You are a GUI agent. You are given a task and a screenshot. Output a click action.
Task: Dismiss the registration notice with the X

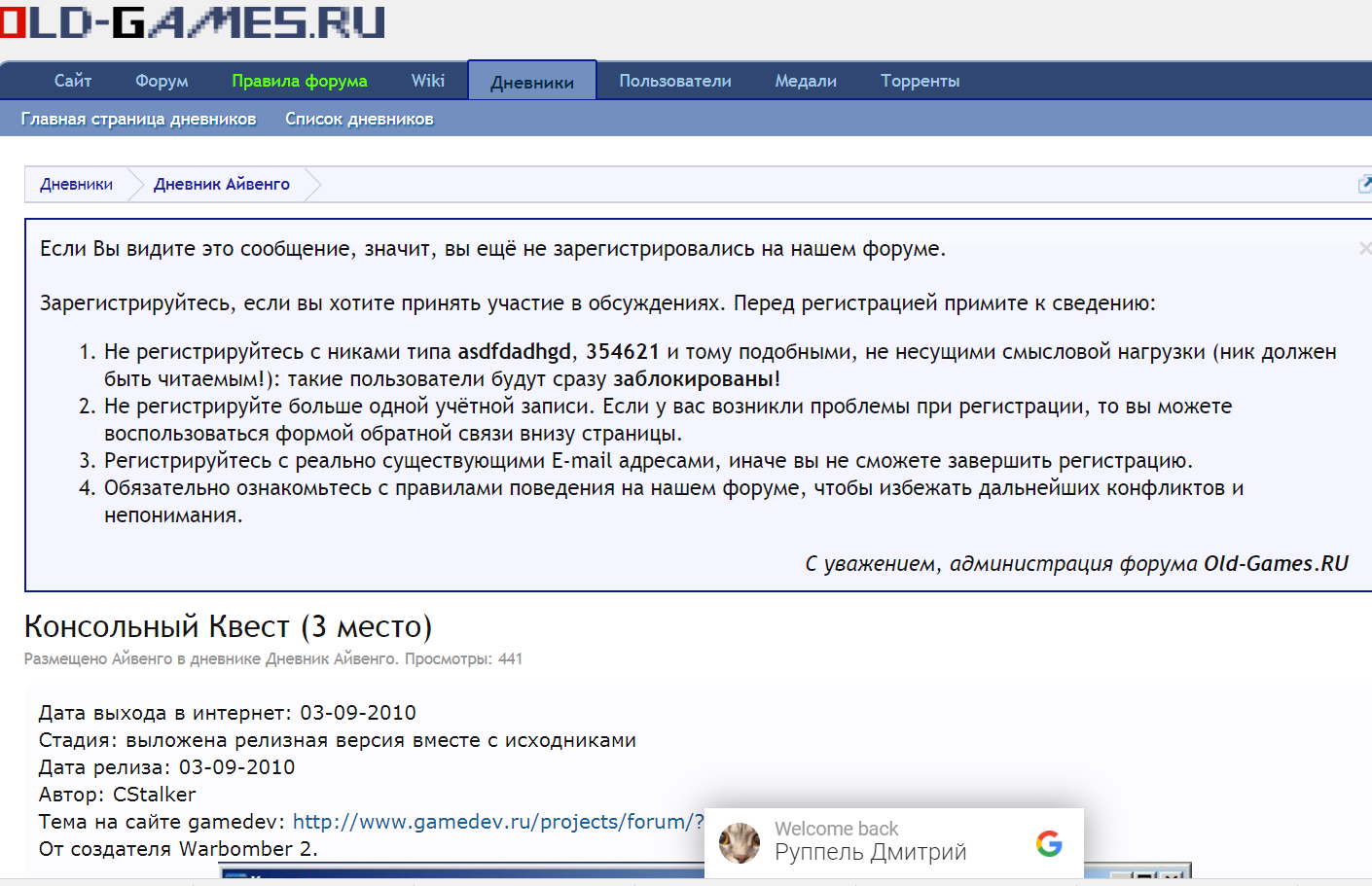1365,249
